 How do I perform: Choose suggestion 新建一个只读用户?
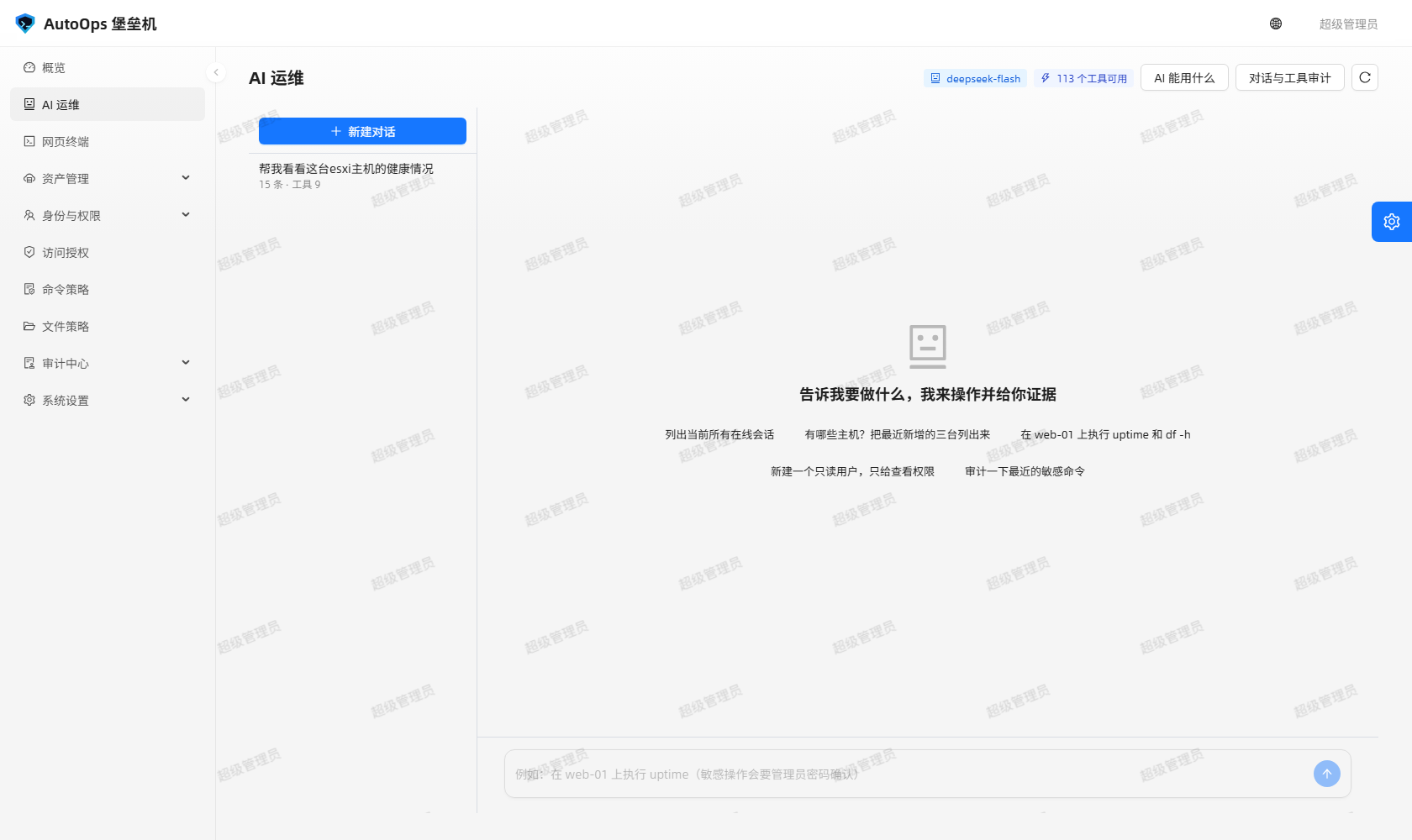tap(852, 471)
